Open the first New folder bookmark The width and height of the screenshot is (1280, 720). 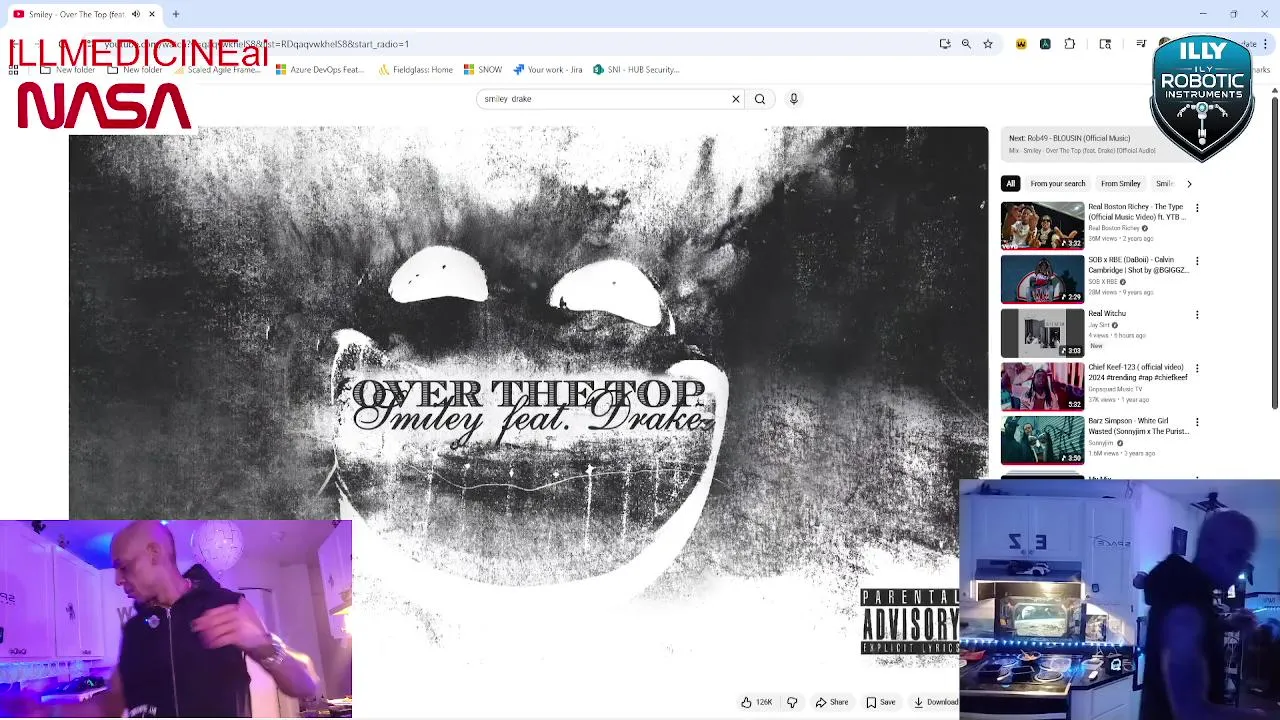pos(67,70)
